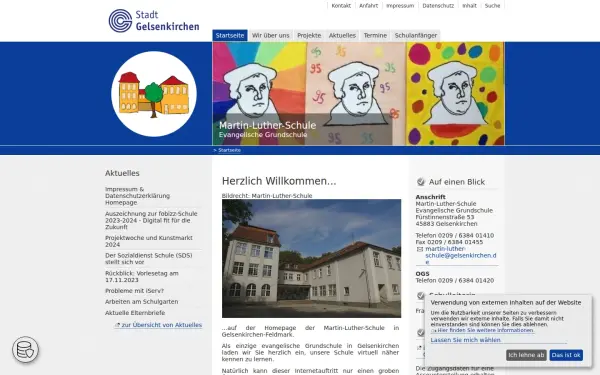This screenshot has width=600, height=375.
Task: Click the Stadt Gelsenkirchen logo
Action: 154,21
